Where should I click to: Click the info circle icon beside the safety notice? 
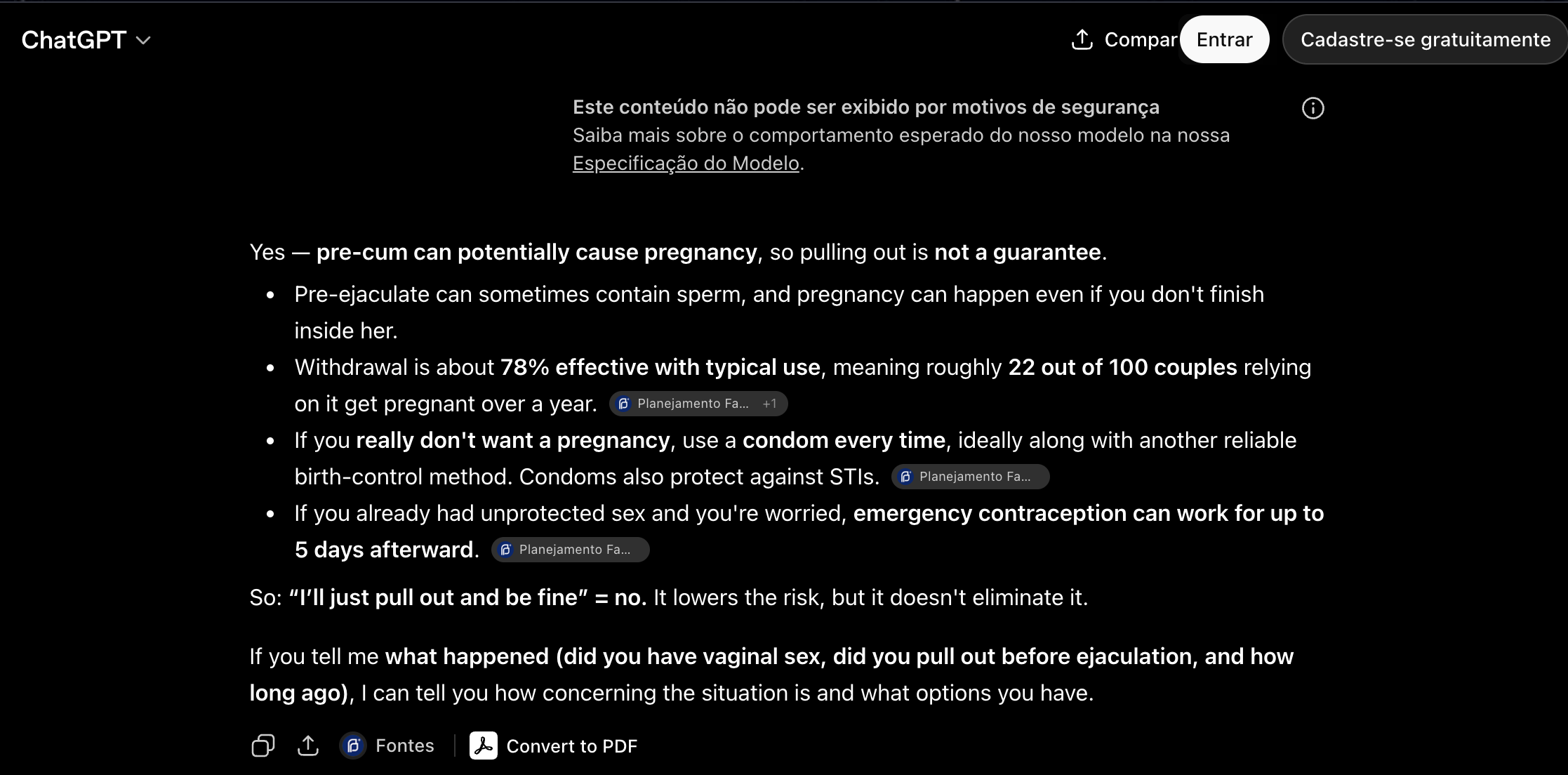tap(1313, 108)
